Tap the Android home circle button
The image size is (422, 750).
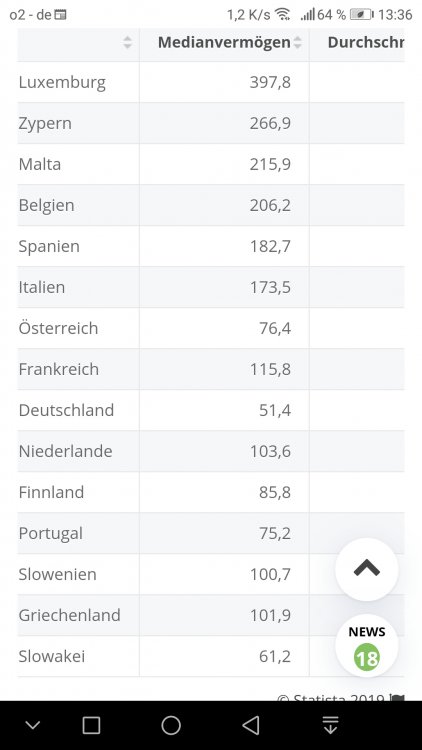click(171, 725)
